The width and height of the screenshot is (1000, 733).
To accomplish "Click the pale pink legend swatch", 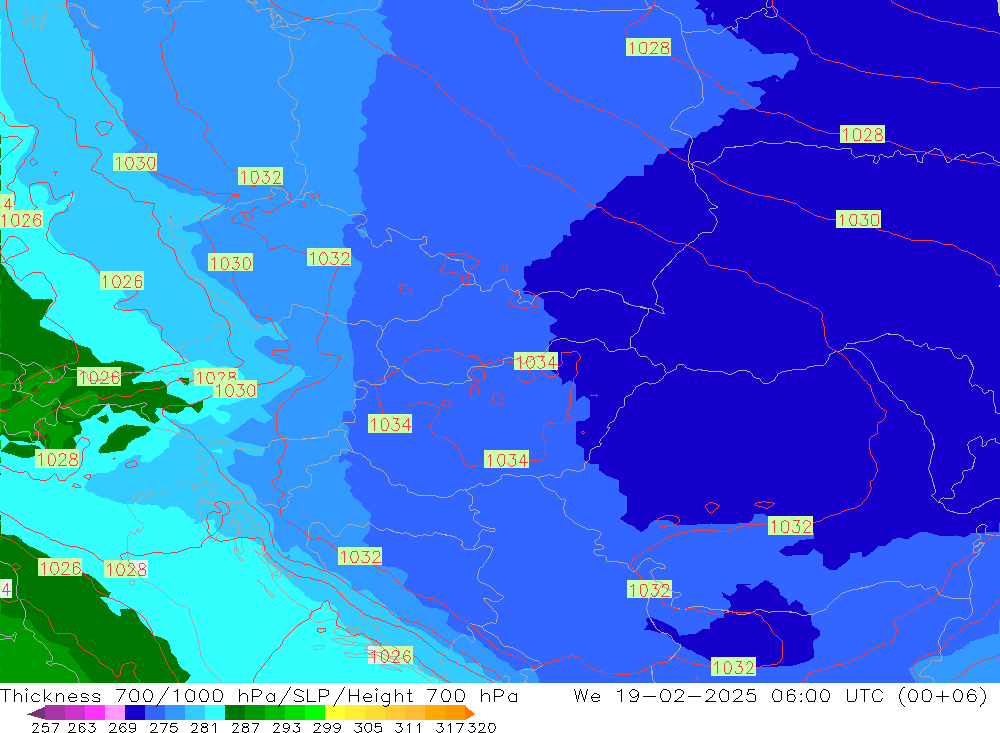I will click(x=115, y=713).
